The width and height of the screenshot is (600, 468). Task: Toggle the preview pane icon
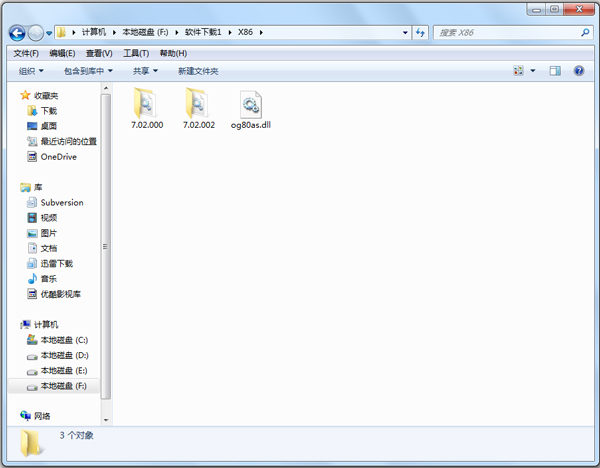tap(555, 71)
